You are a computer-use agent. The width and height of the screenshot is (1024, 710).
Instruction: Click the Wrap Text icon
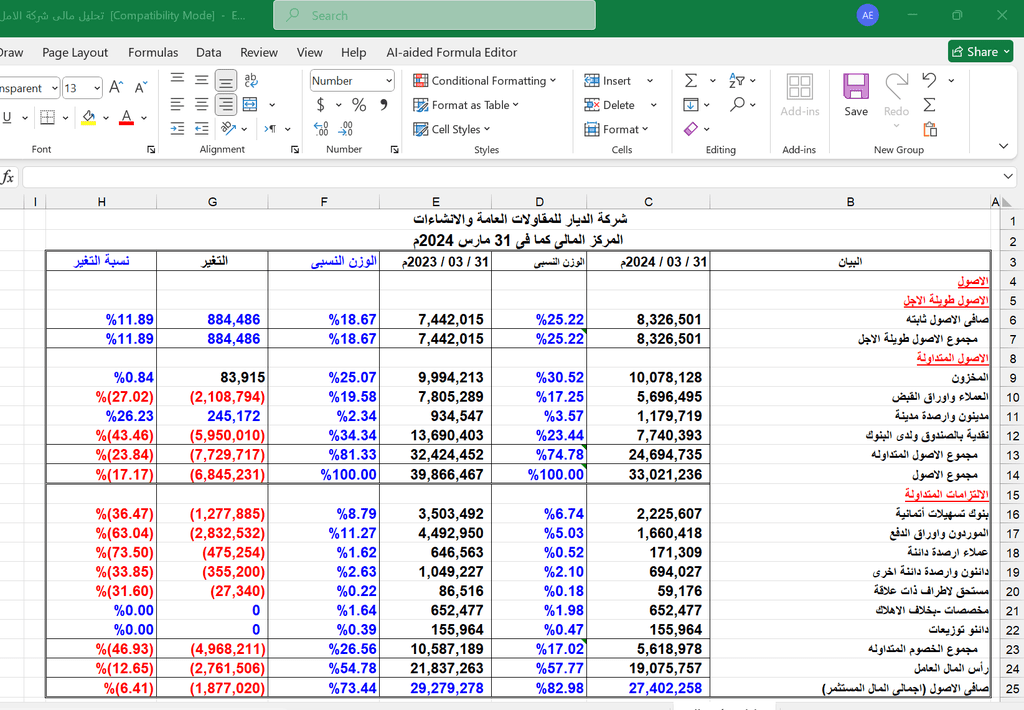[251, 80]
